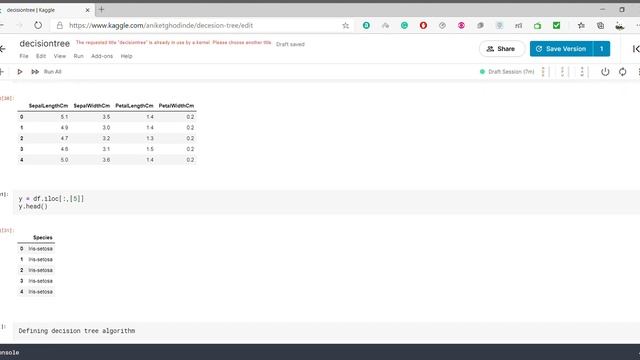Open browser favorites star list
The height and width of the screenshot is (360, 640).
point(581,25)
